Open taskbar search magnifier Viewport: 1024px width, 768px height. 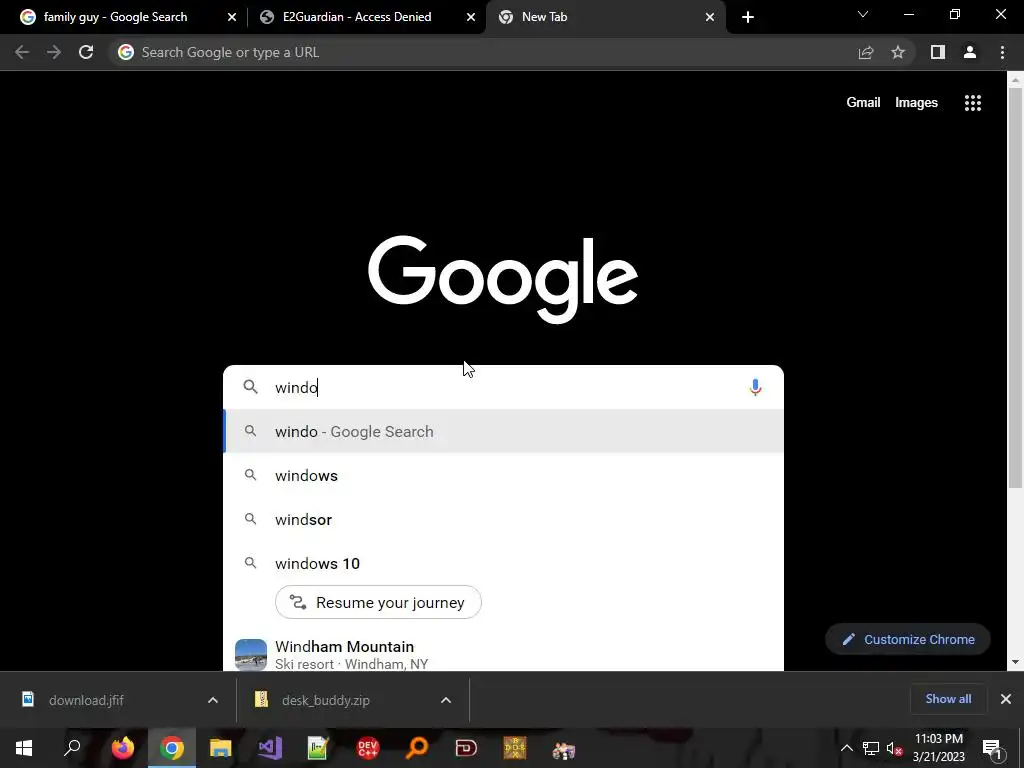pos(72,748)
